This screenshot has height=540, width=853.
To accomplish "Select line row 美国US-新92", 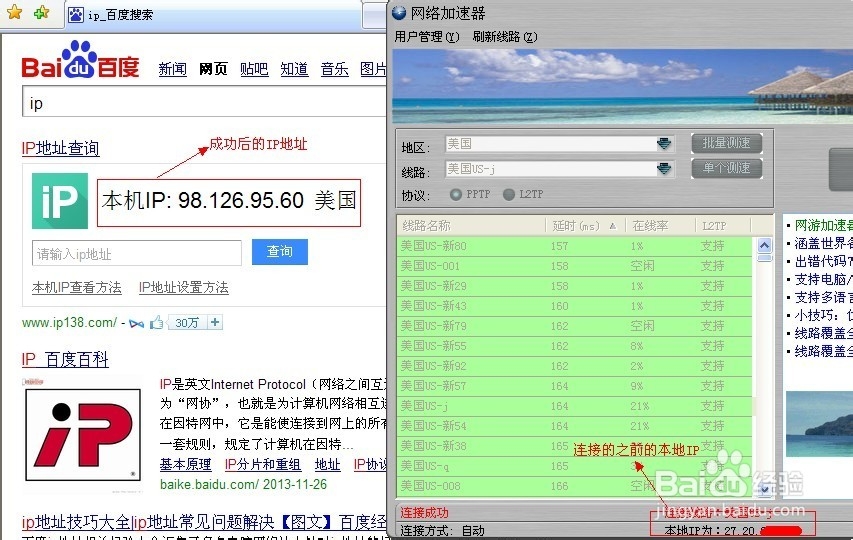I will tap(575, 366).
